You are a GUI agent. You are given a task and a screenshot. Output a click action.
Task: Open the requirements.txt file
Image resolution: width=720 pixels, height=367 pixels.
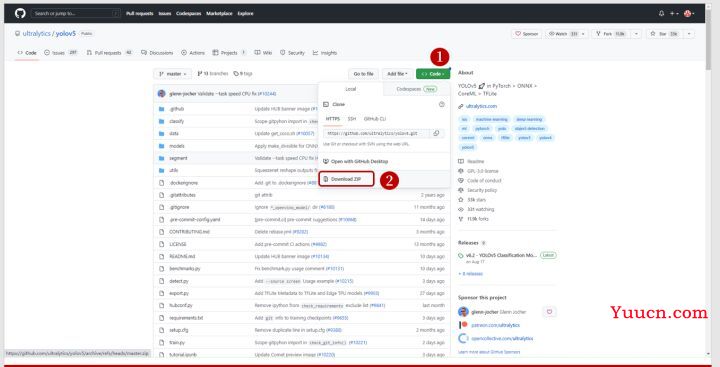[186, 318]
